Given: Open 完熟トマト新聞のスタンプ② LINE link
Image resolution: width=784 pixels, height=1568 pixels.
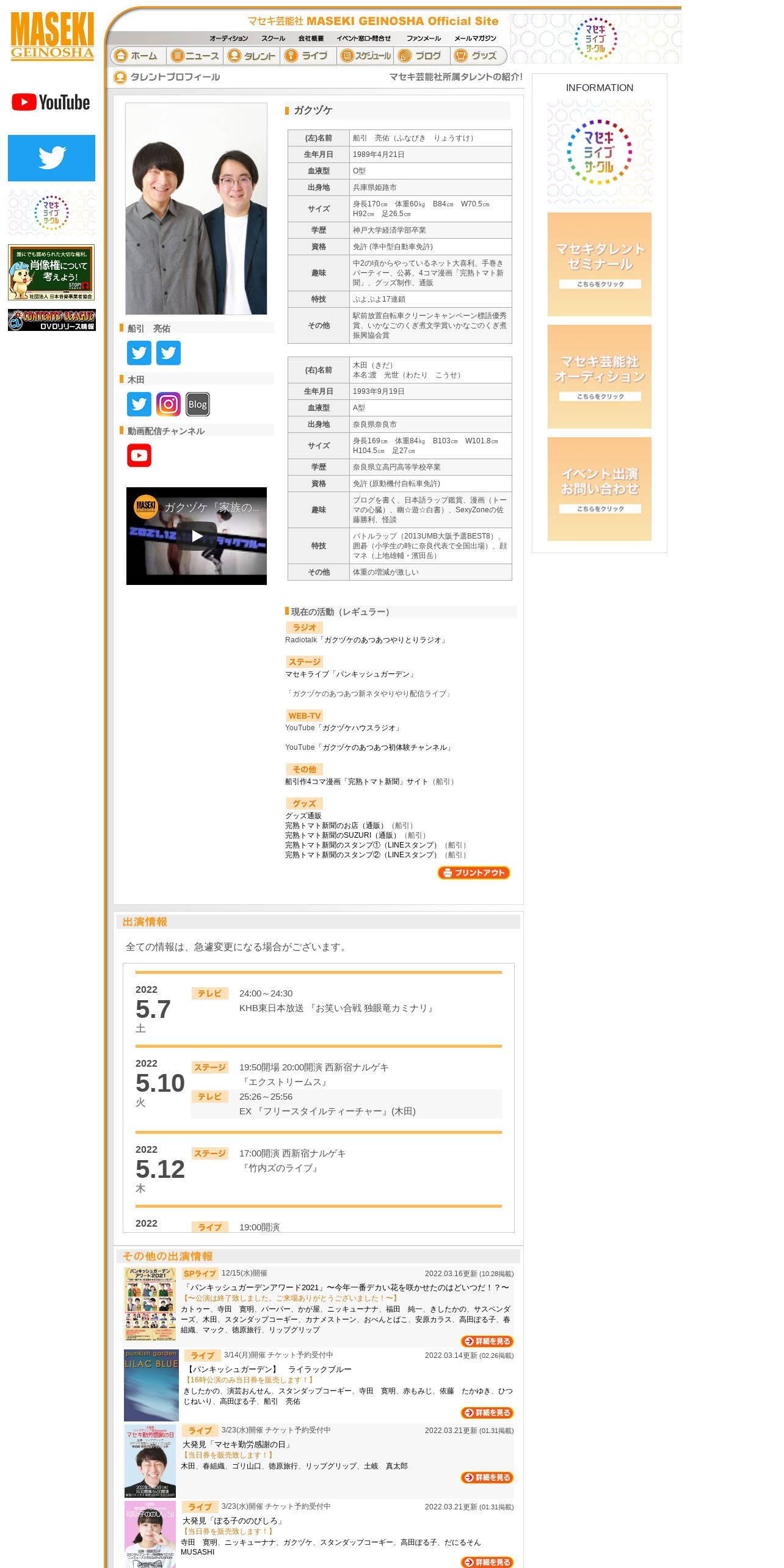Looking at the screenshot, I should click(x=363, y=855).
